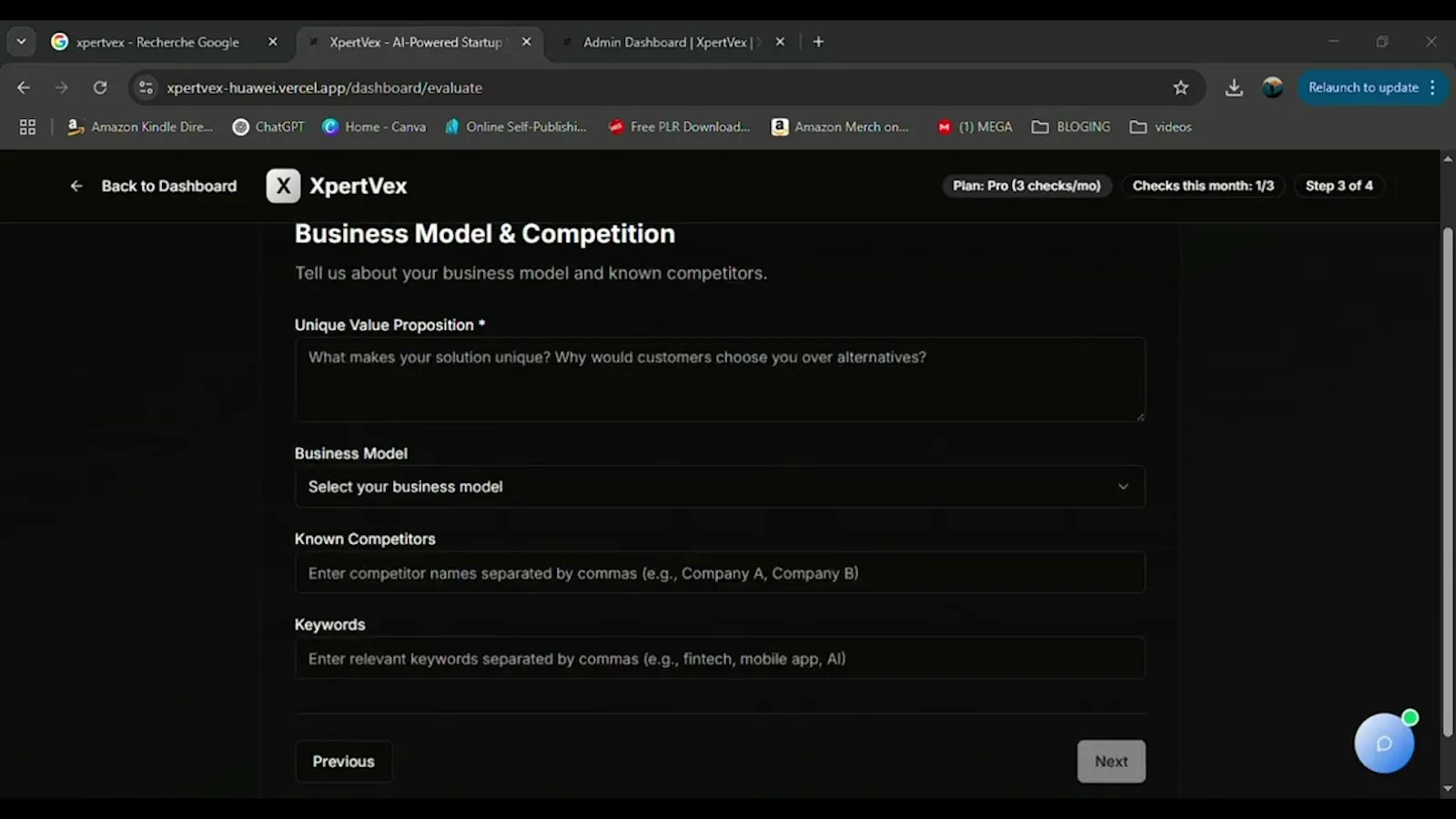This screenshot has width=1456, height=819.
Task: Click the scrollbar down arrow
Action: 1448,789
